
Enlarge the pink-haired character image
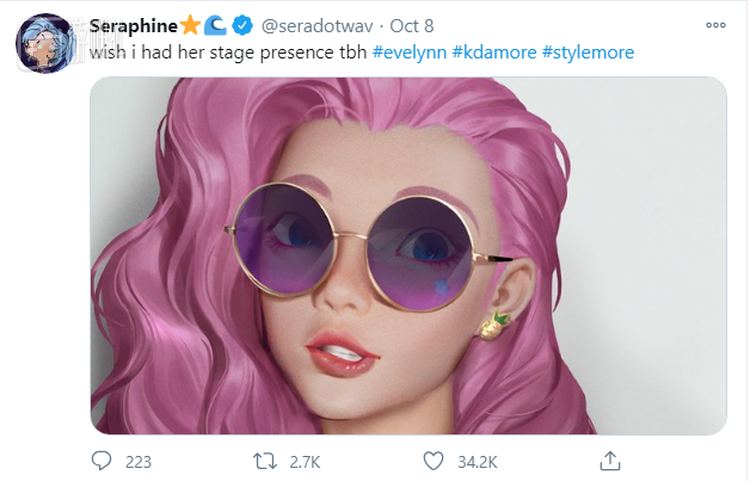tap(408, 256)
